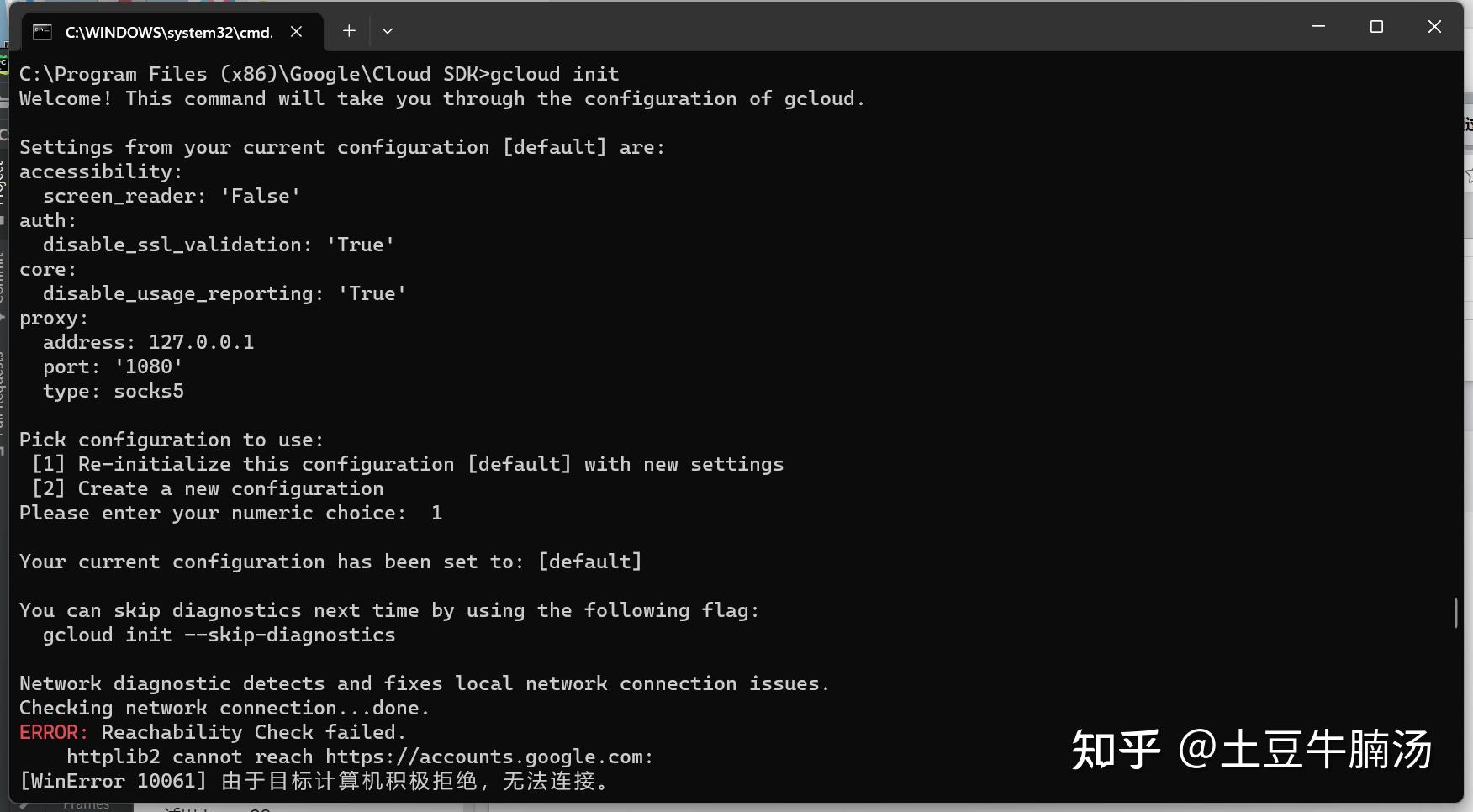
Task: Click the red ERROR: label
Action: pyautogui.click(x=54, y=732)
